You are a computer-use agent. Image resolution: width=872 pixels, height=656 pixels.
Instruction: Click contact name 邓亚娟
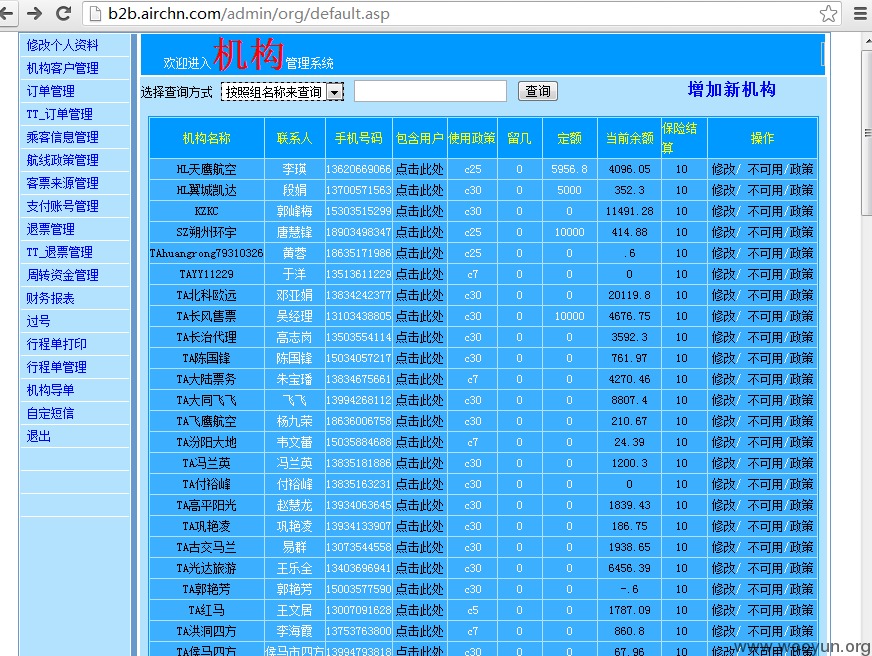click(x=294, y=295)
